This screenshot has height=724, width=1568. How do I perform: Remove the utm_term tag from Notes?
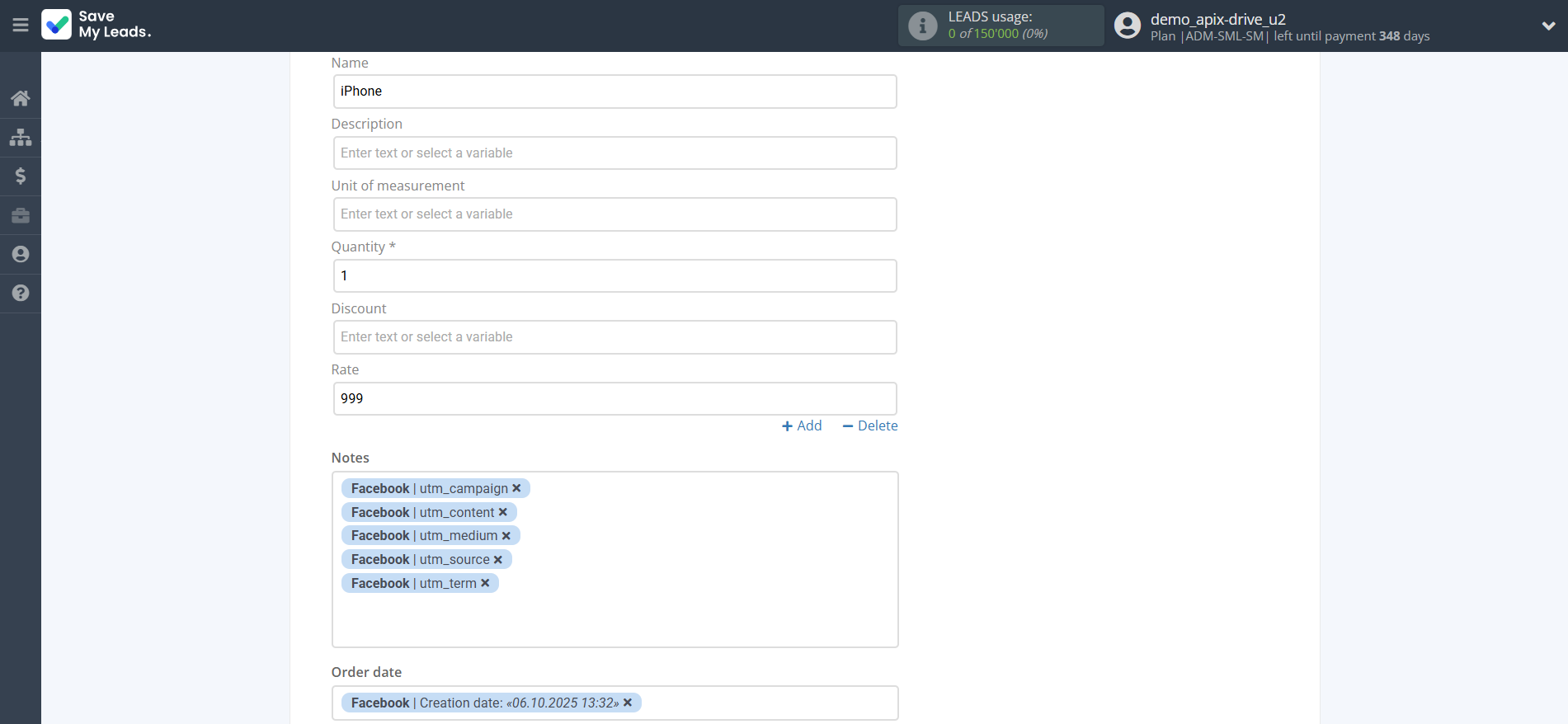pyautogui.click(x=485, y=583)
